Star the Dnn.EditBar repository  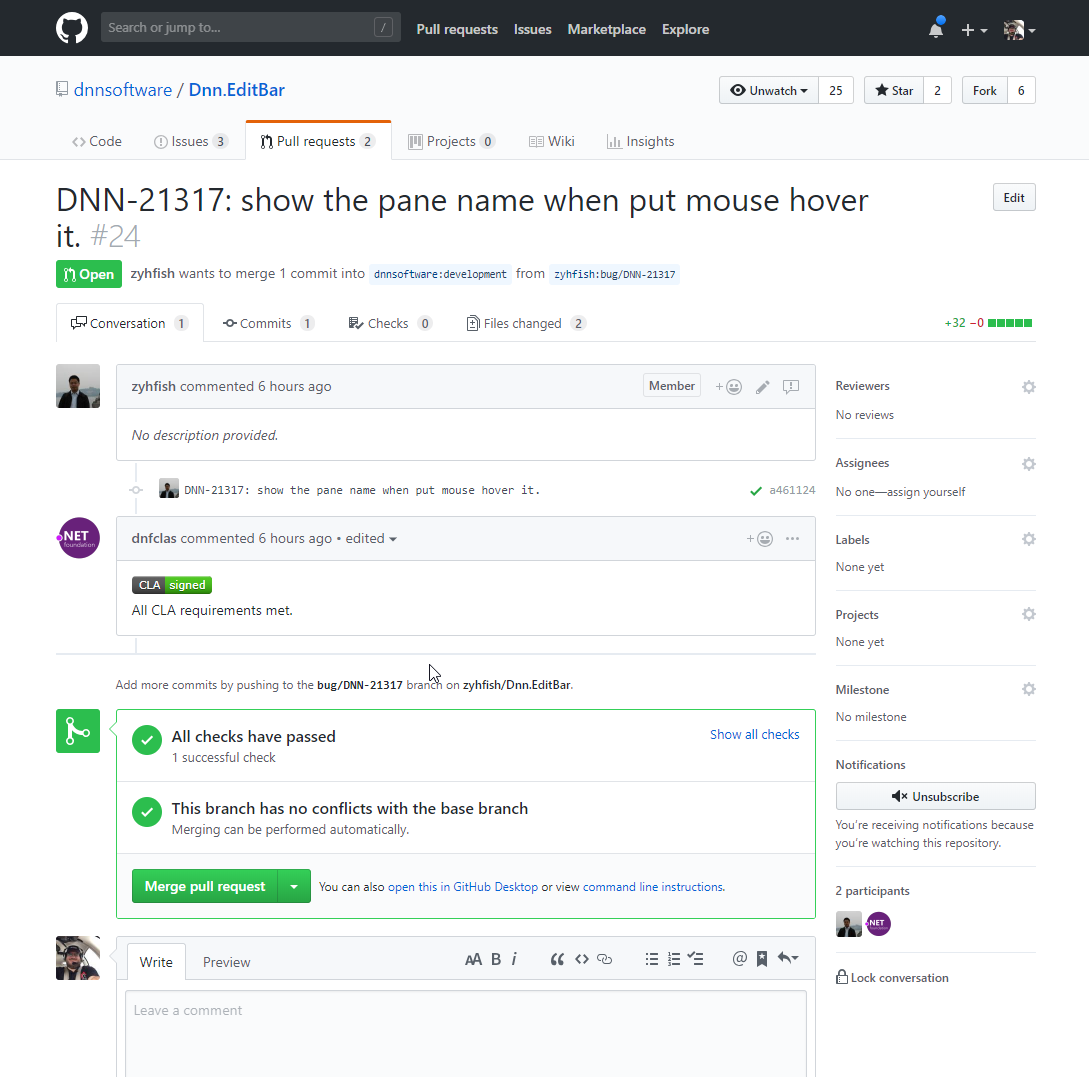point(894,90)
